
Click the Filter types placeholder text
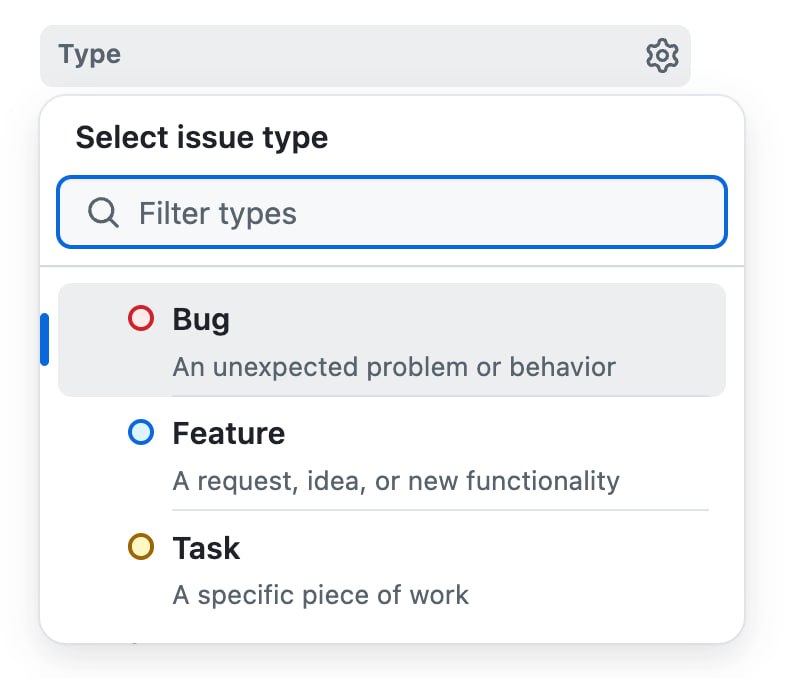point(218,214)
